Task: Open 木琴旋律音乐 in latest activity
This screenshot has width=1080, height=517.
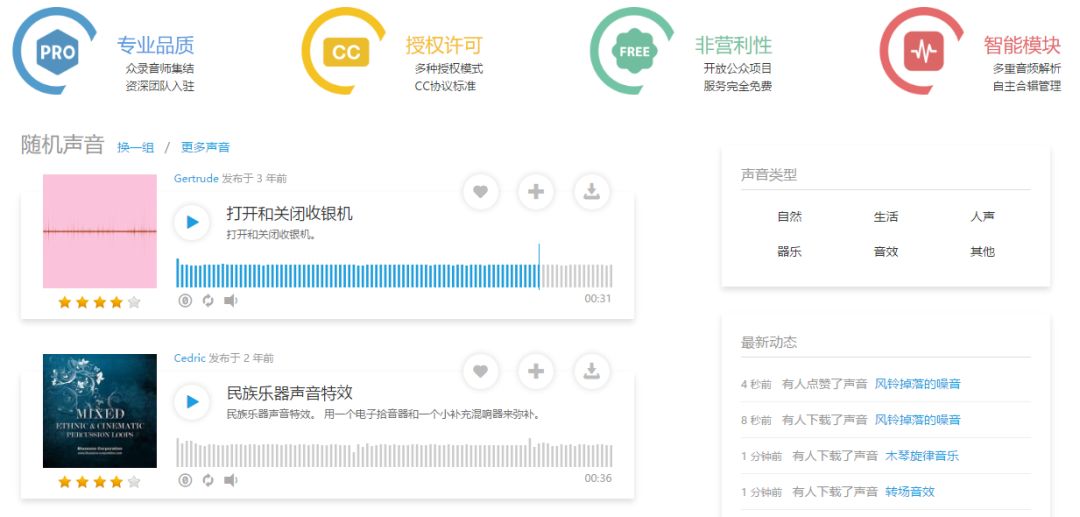Action: coord(921,456)
